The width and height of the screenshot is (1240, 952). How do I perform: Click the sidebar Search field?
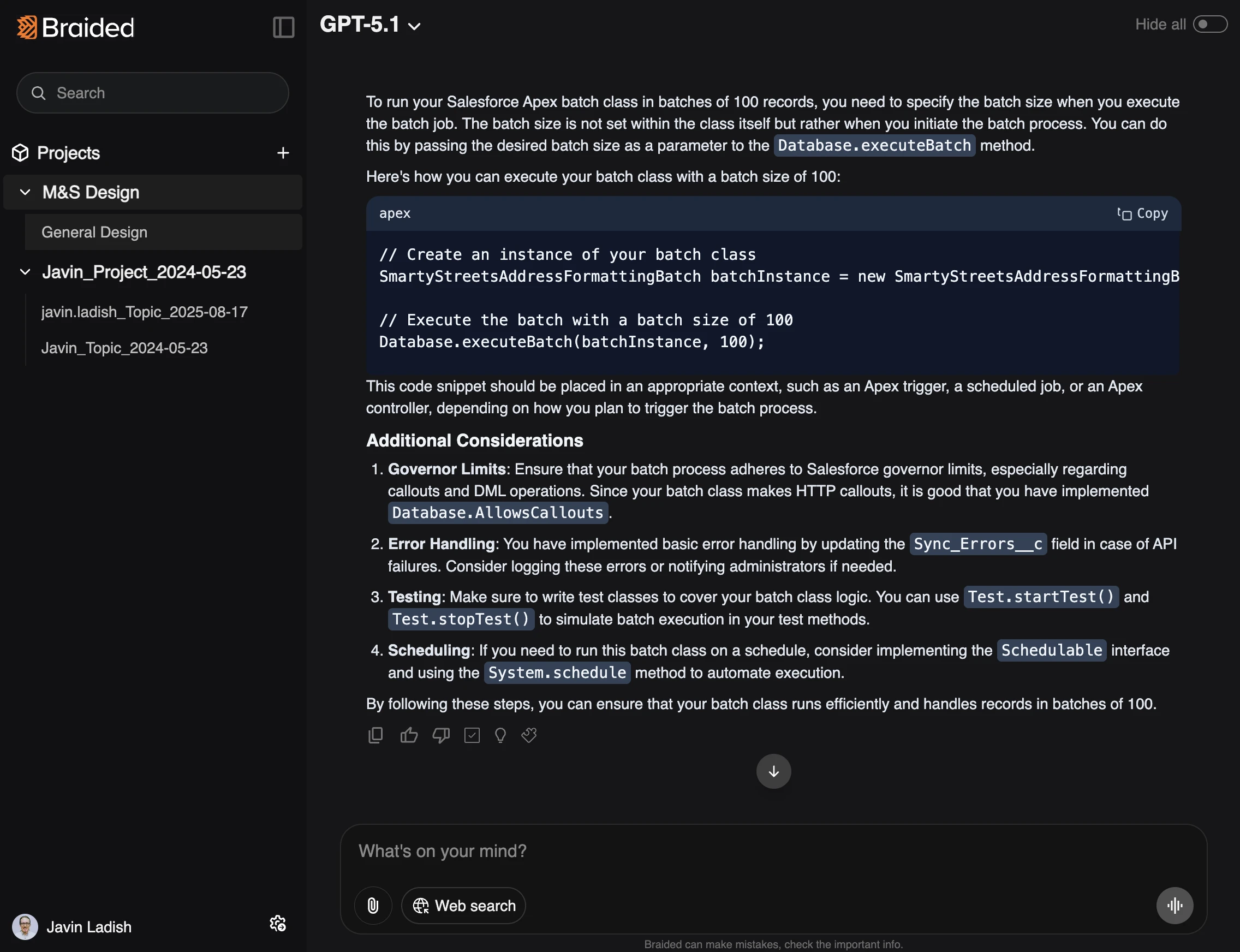click(x=153, y=93)
